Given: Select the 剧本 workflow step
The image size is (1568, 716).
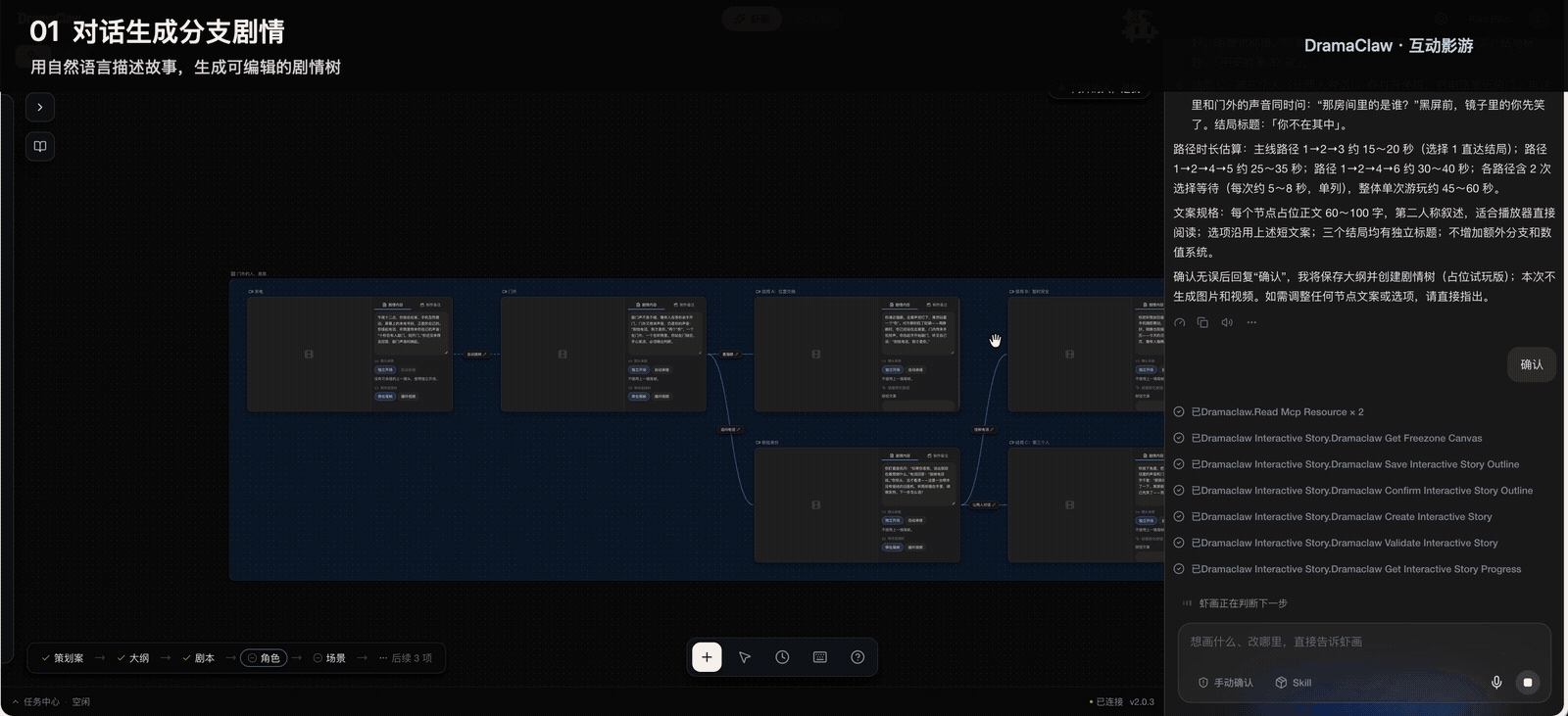Looking at the screenshot, I should tap(198, 658).
